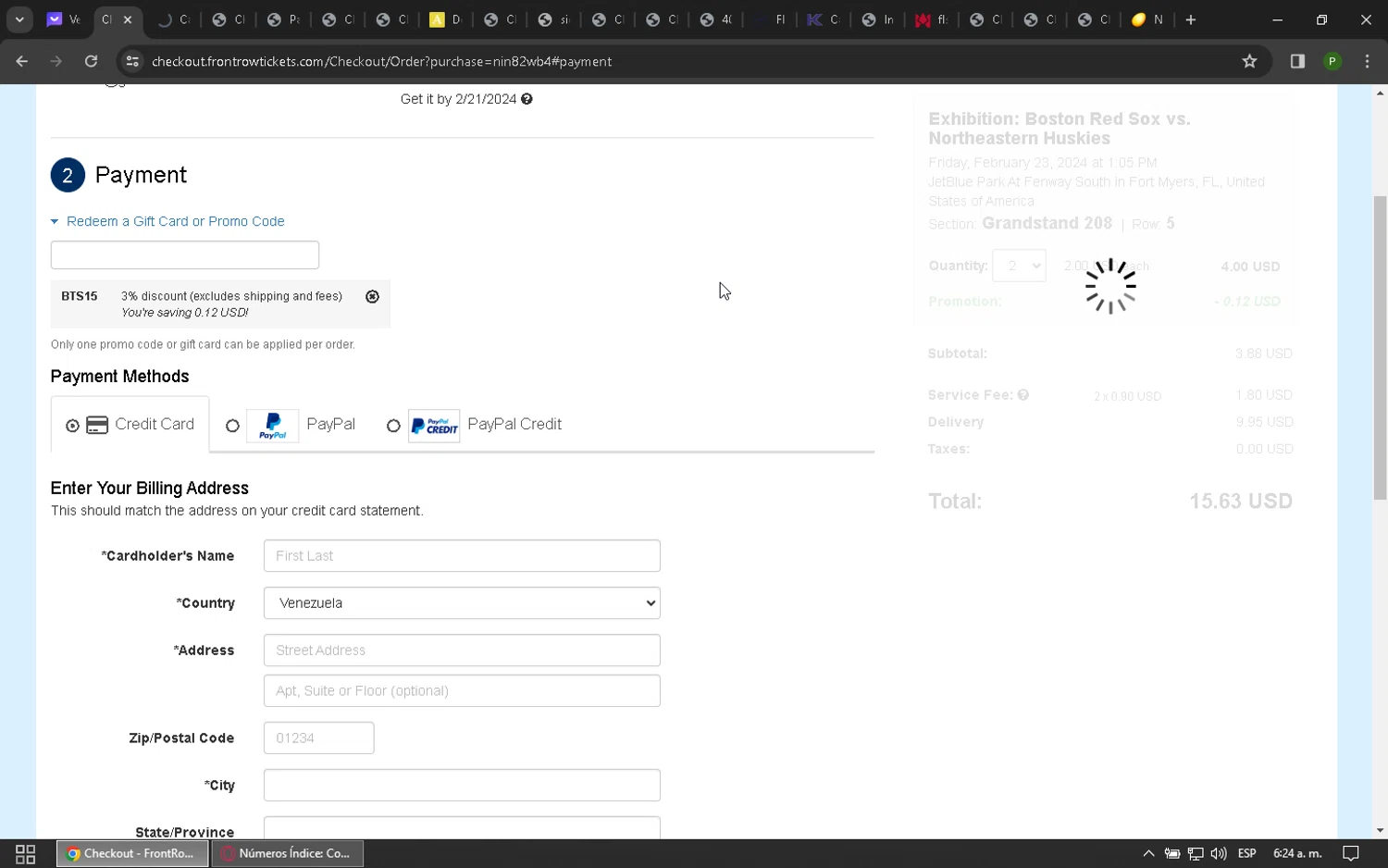Open the Chrome three-dot menu
The height and width of the screenshot is (868, 1388).
tap(1367, 61)
